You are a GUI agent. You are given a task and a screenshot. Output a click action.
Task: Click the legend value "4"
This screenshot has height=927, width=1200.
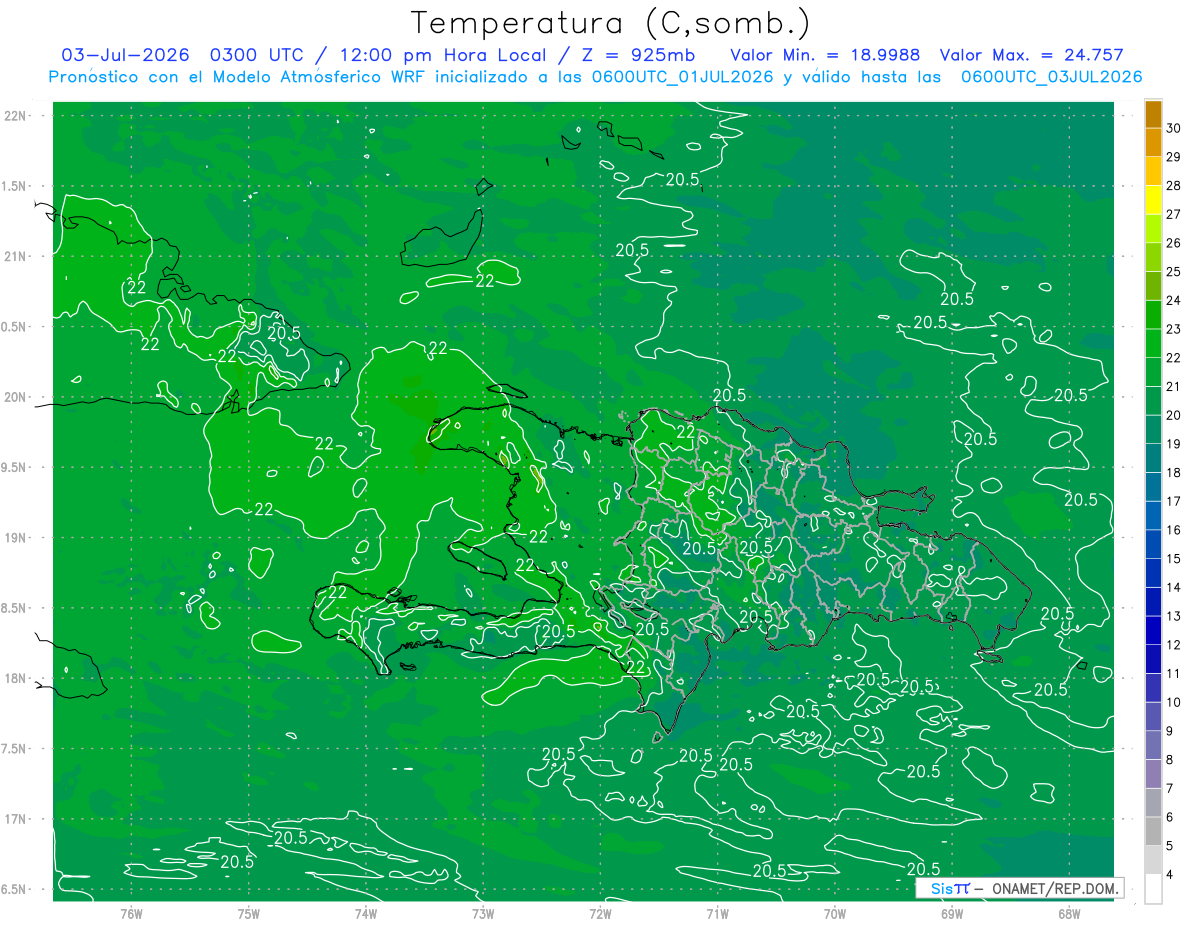pyautogui.click(x=1170, y=875)
